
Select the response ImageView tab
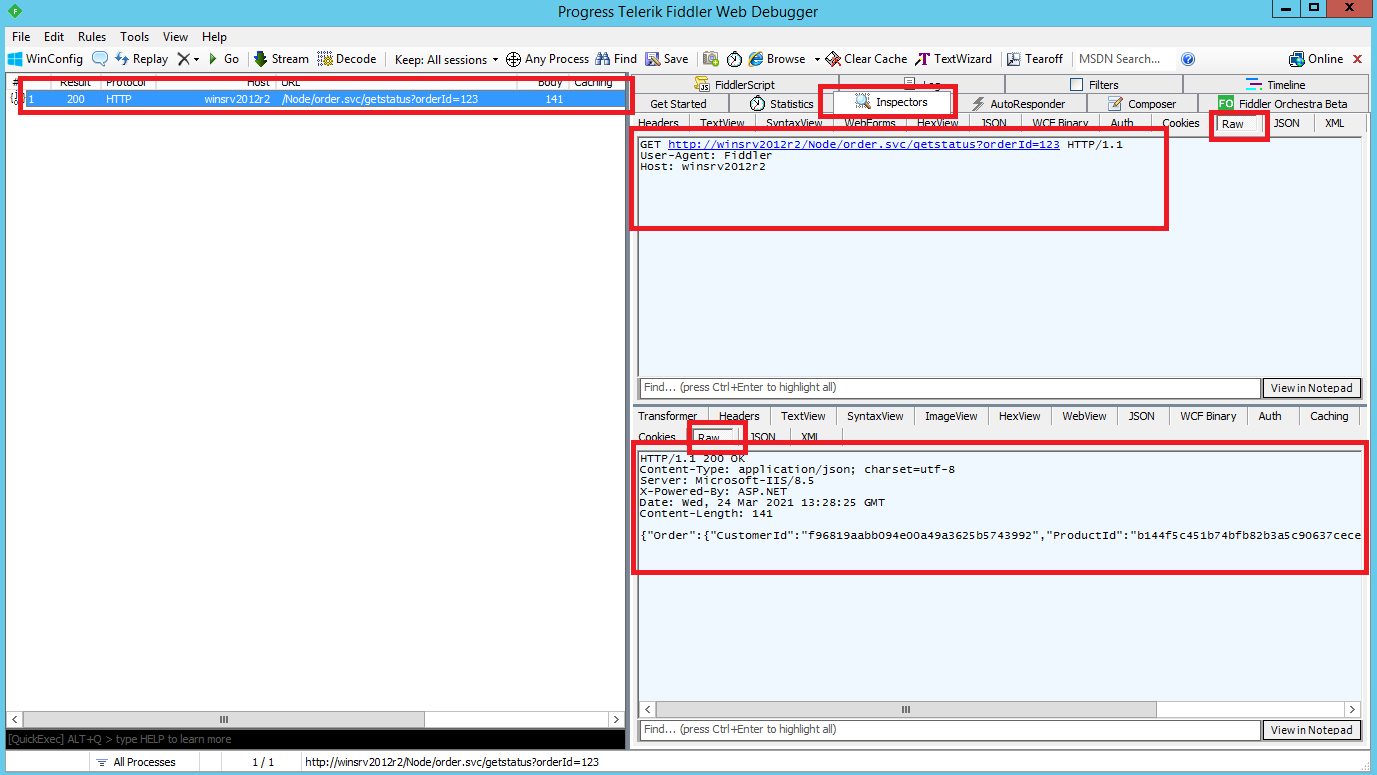click(x=951, y=416)
